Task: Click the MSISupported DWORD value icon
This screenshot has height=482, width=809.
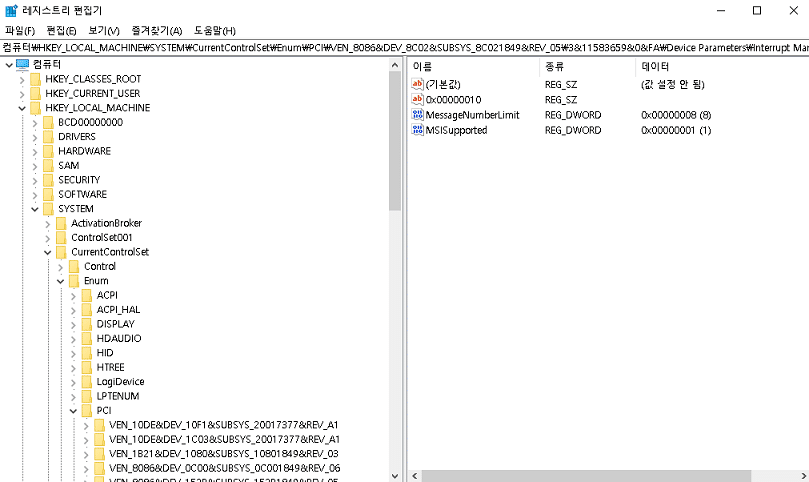Action: (x=418, y=130)
